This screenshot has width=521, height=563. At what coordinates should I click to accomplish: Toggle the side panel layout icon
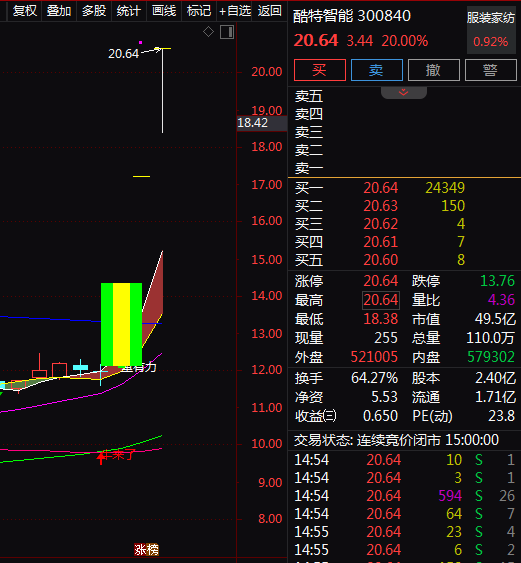coord(227,32)
